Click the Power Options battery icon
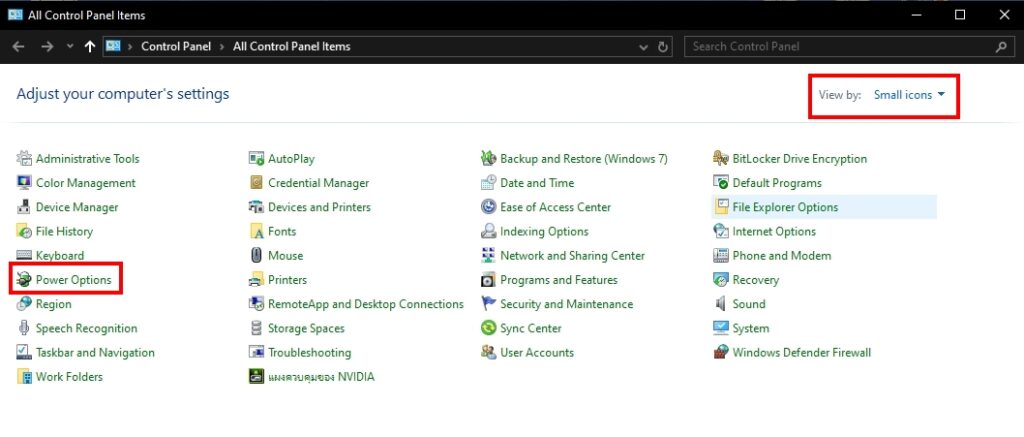This screenshot has width=1024, height=437. click(x=25, y=280)
